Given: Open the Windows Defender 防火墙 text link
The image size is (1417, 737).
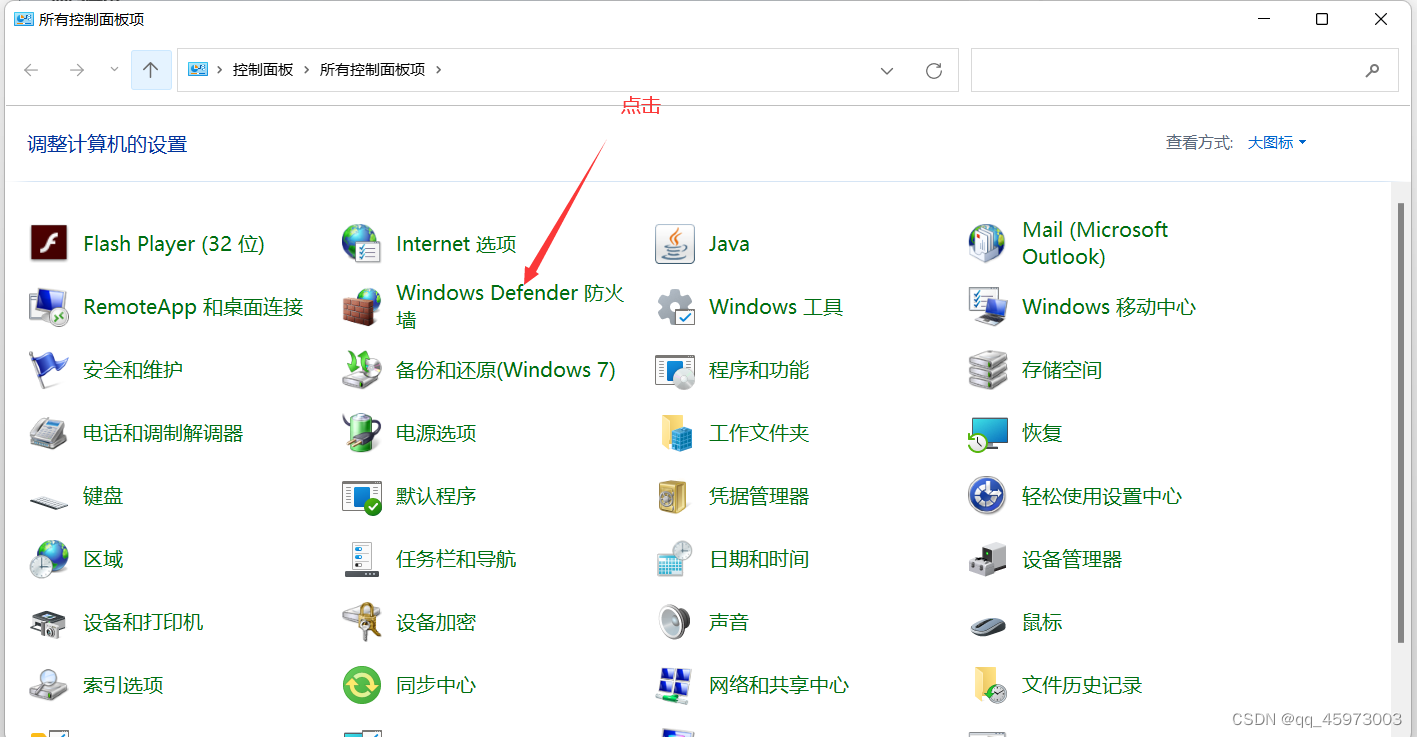Looking at the screenshot, I should coord(510,306).
